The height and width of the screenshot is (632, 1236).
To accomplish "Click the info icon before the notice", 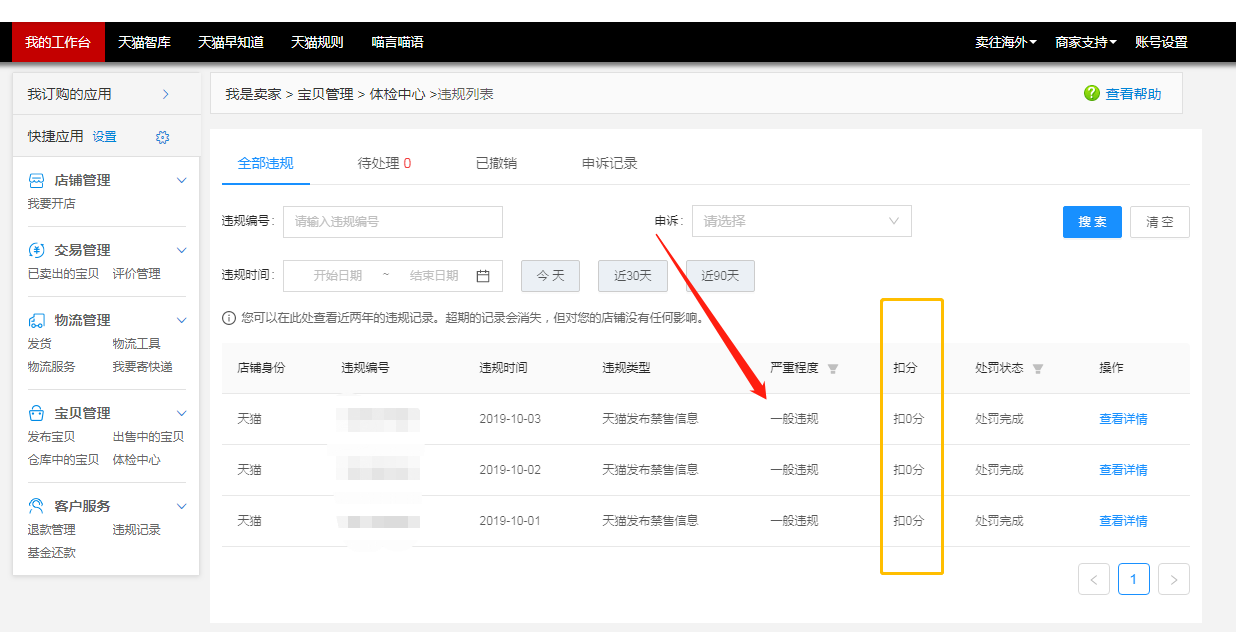I will point(229,318).
